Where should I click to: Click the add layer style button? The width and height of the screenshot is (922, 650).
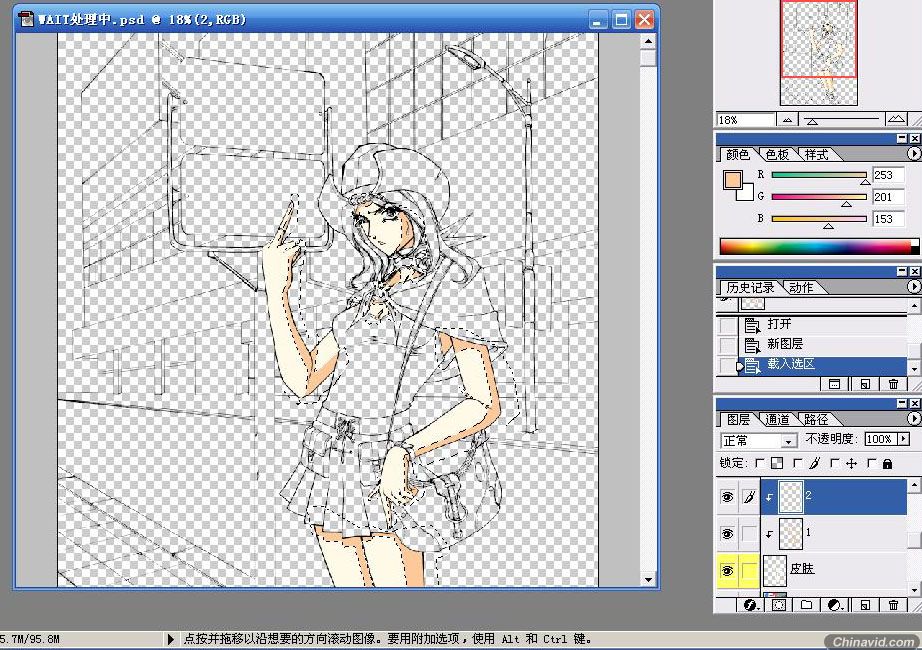coord(750,605)
